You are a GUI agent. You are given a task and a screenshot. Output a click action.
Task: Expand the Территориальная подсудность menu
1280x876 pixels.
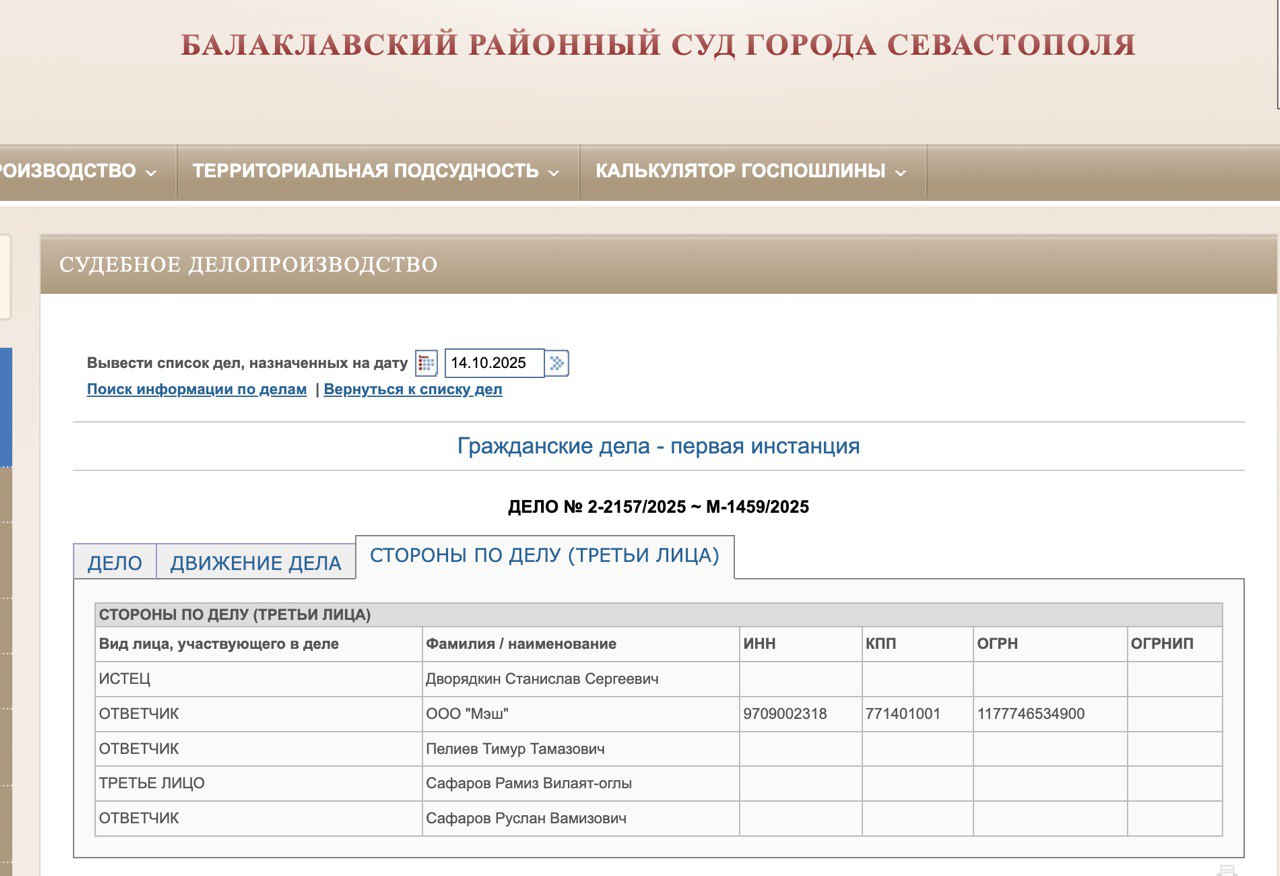[377, 171]
